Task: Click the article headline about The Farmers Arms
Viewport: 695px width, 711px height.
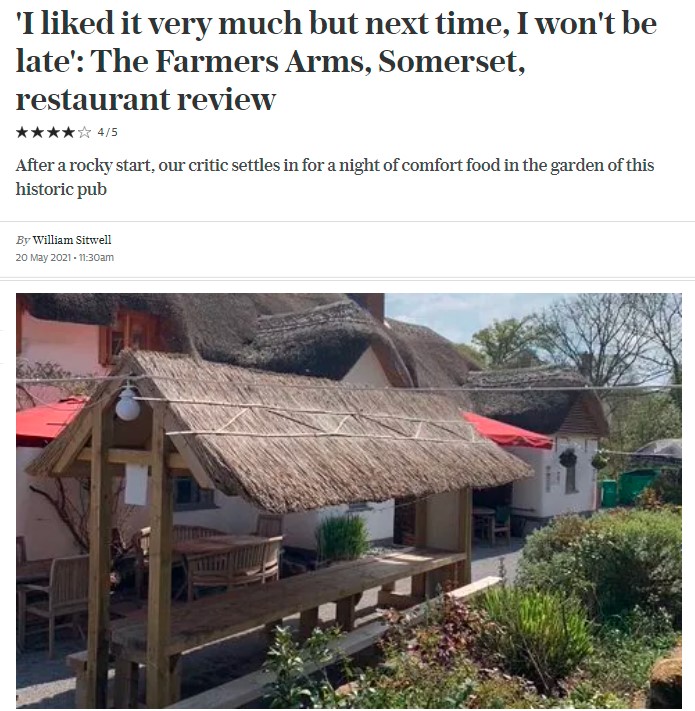Action: [x=336, y=61]
